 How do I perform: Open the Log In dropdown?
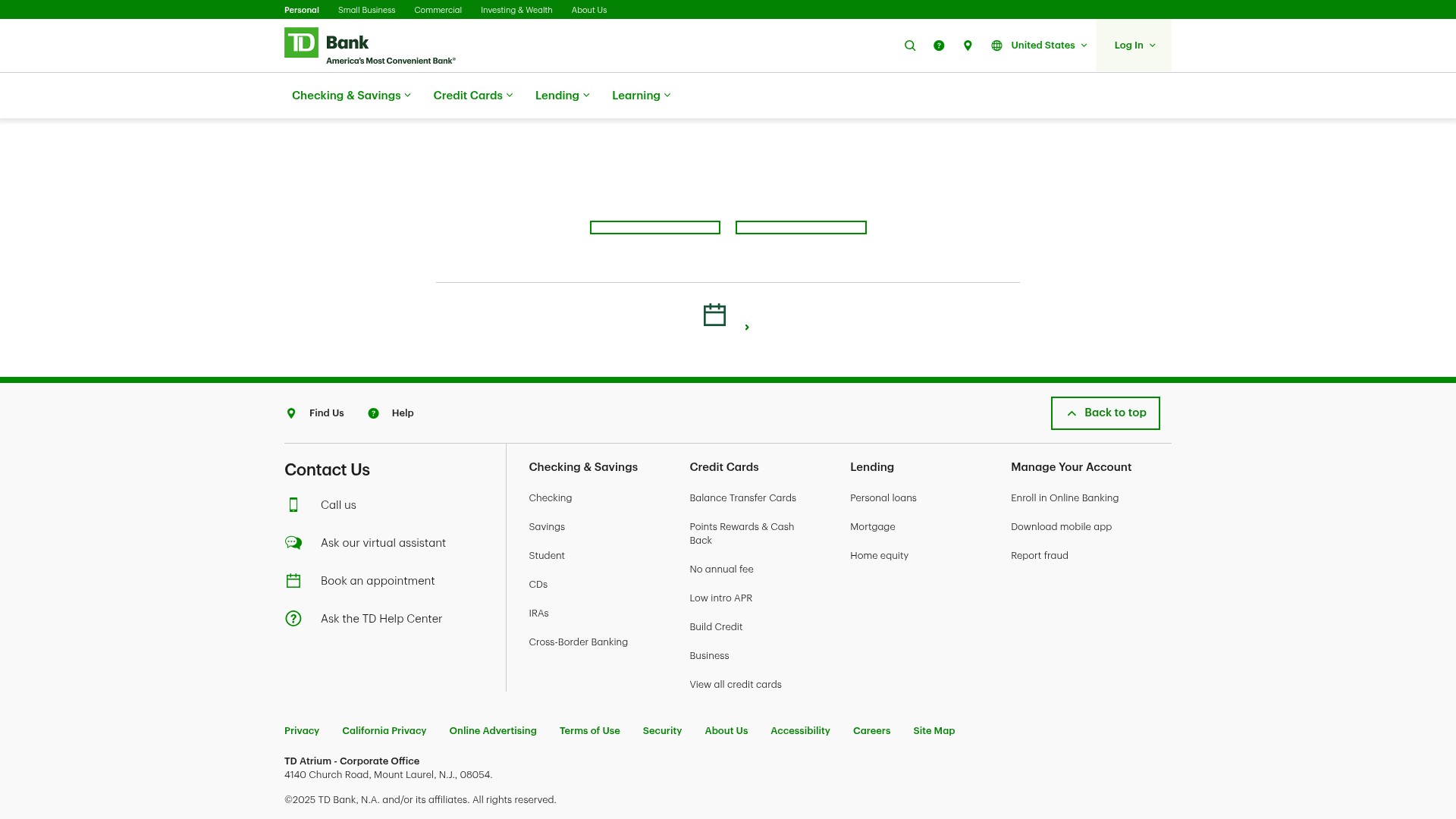tap(1134, 45)
